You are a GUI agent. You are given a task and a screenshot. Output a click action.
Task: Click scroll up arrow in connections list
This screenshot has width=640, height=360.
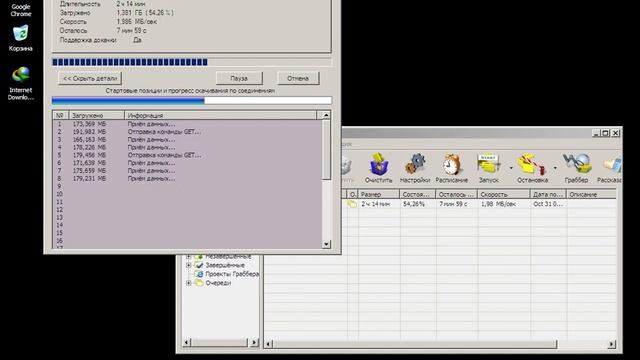(x=326, y=116)
